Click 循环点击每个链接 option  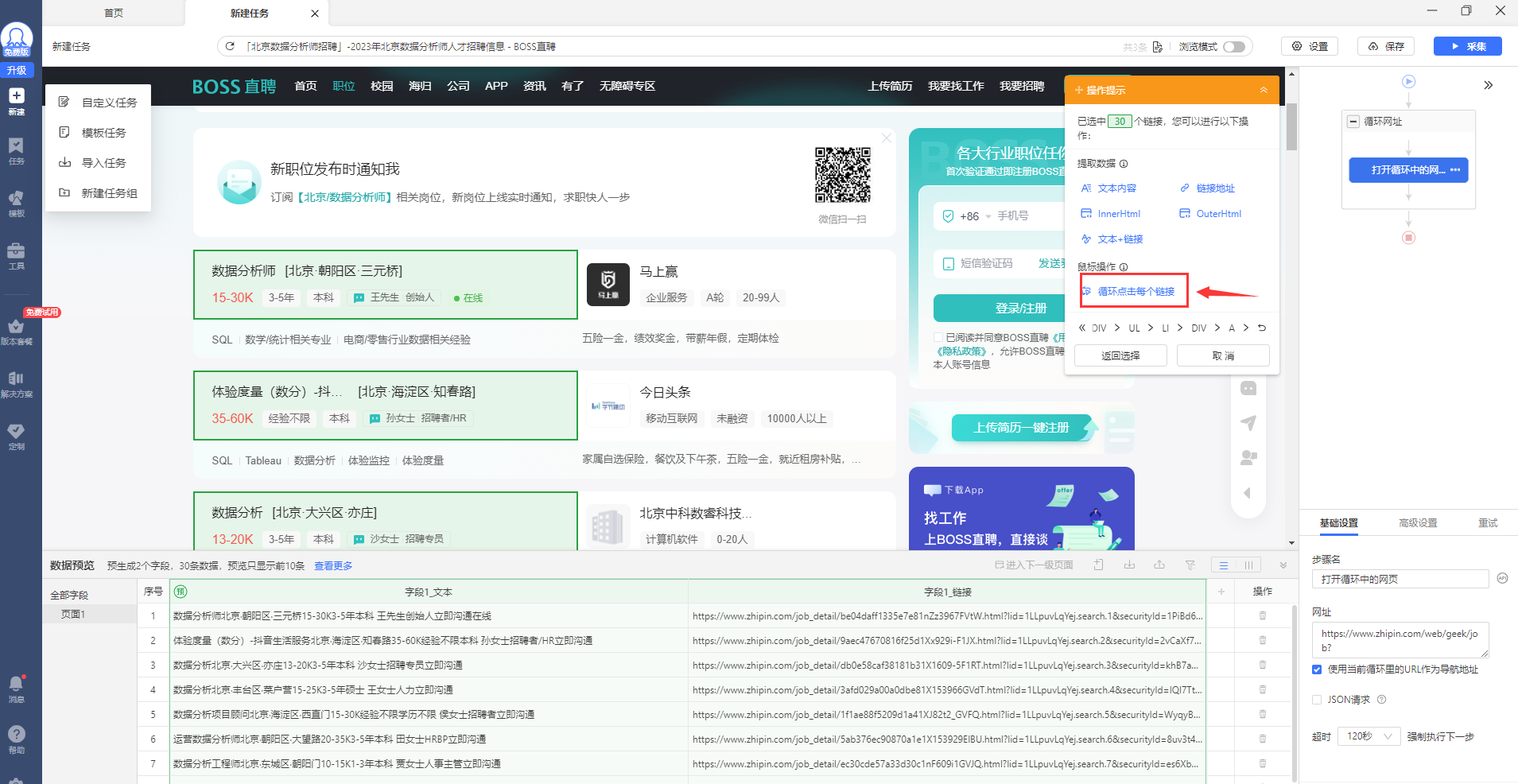coord(1134,291)
